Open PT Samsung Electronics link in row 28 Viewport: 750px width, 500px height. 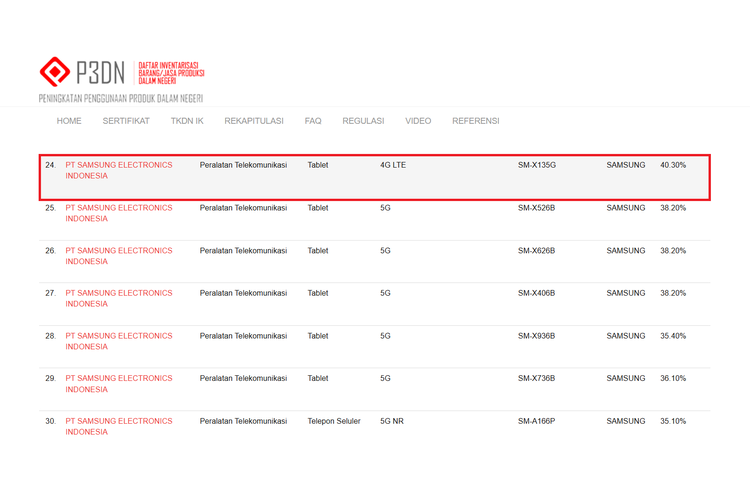119,341
